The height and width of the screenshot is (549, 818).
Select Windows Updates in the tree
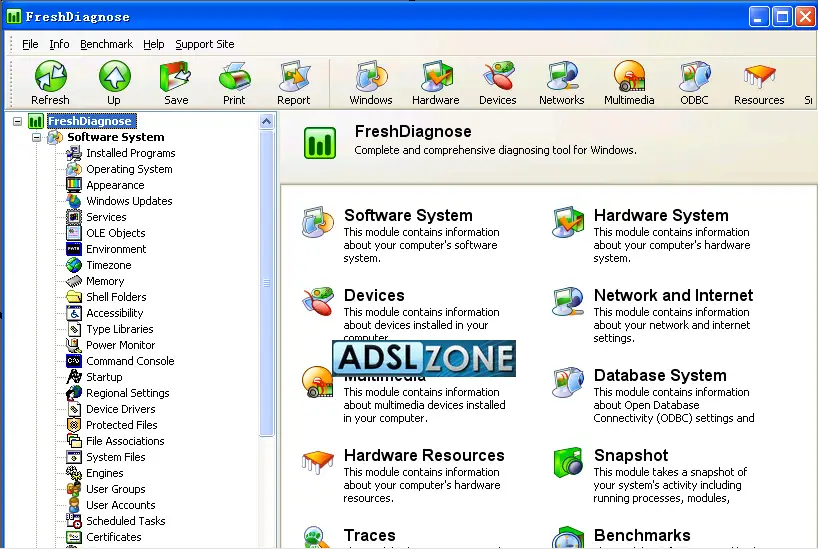pos(129,201)
